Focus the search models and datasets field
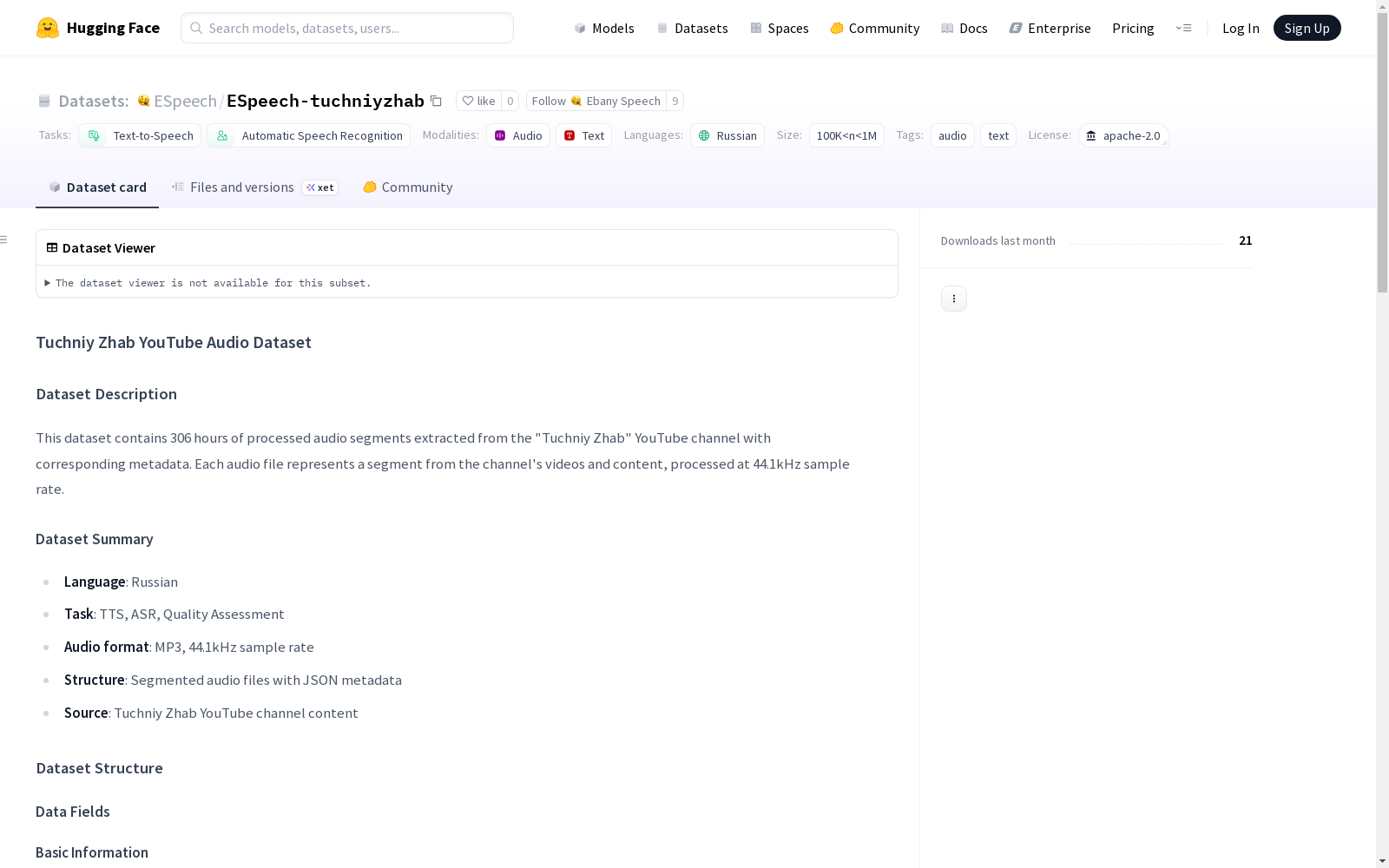Viewport: 1389px width, 868px height. point(347,28)
